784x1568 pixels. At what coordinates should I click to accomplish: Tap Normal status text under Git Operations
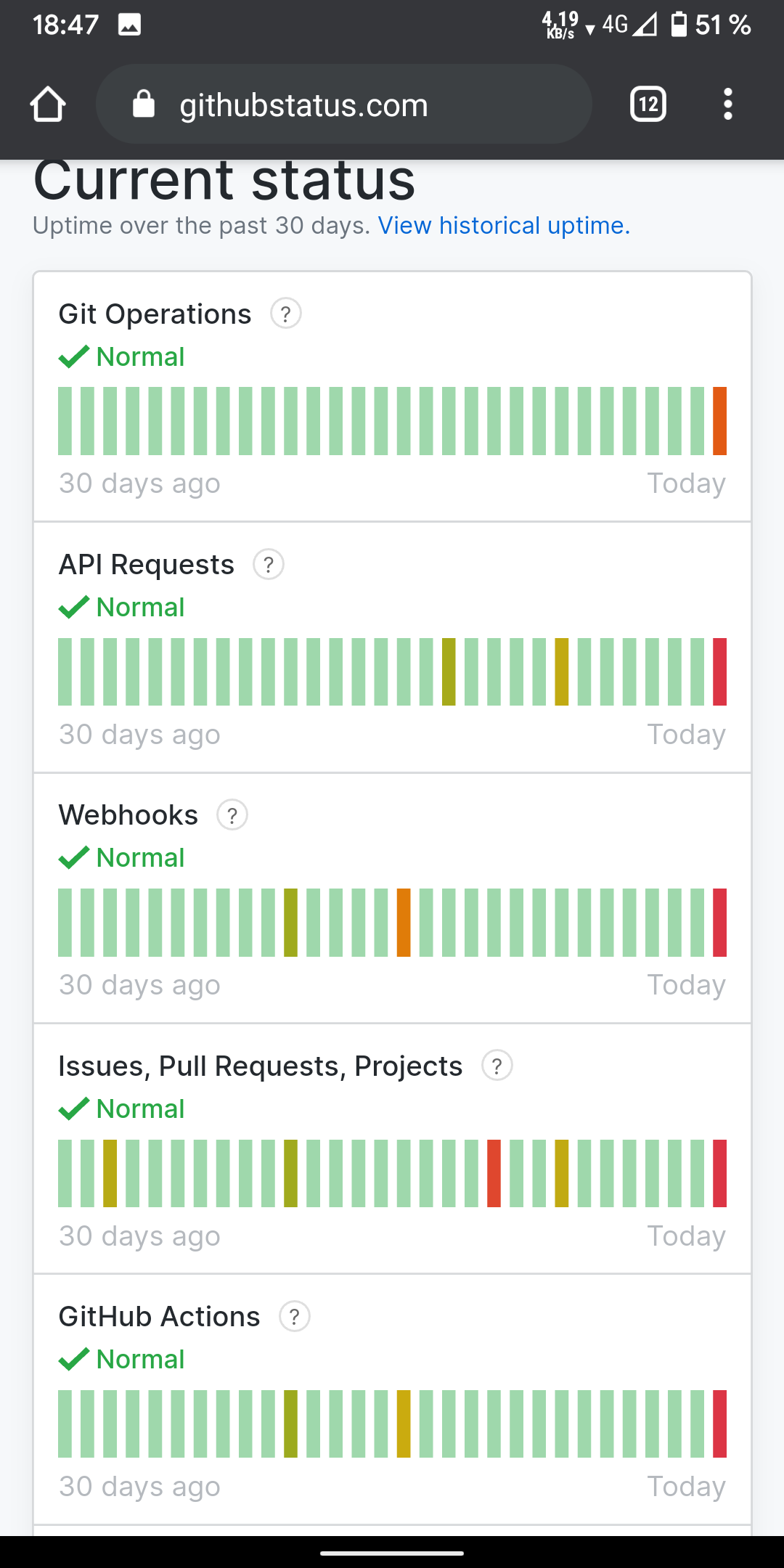tap(141, 356)
